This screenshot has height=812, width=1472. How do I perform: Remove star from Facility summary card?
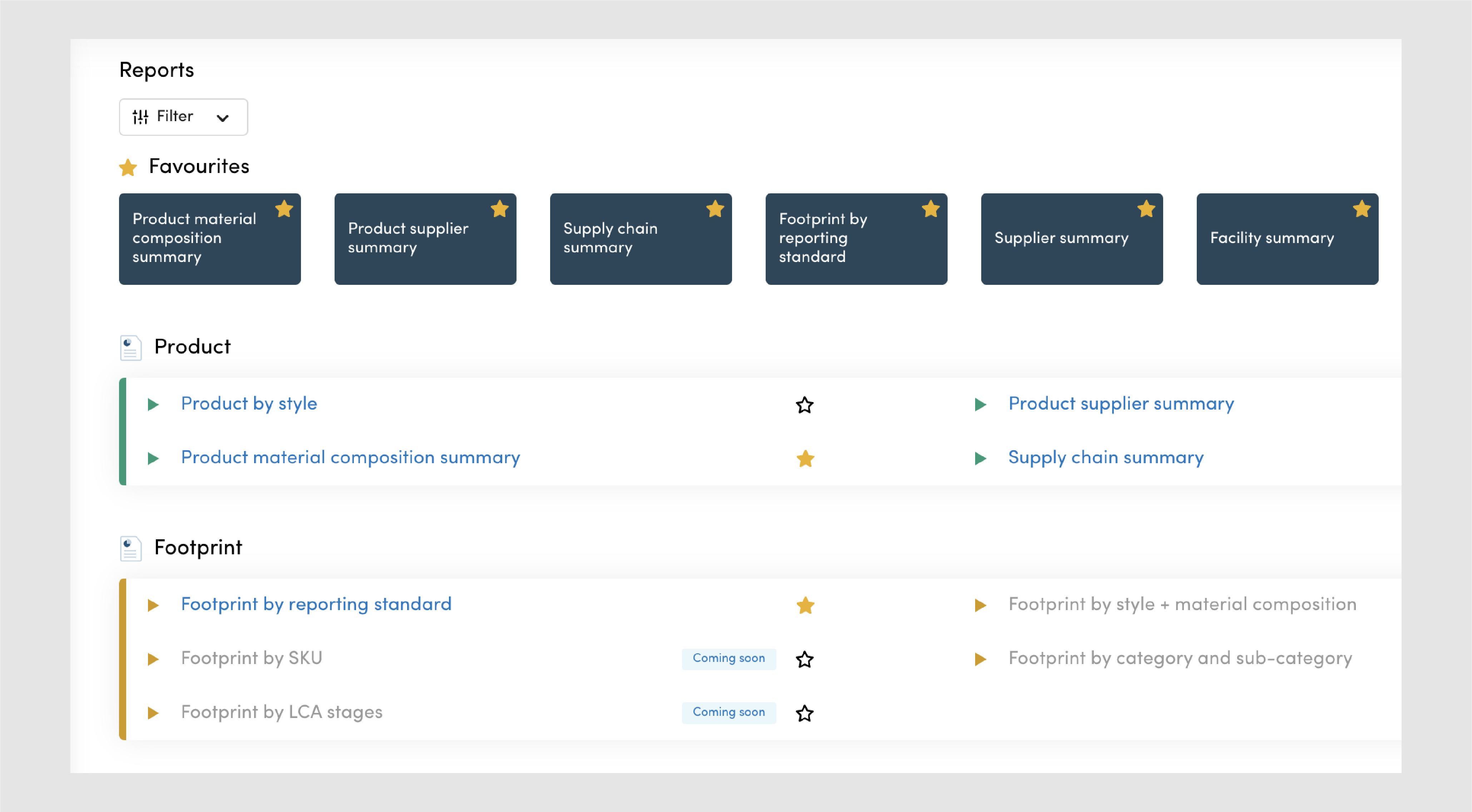point(1361,209)
